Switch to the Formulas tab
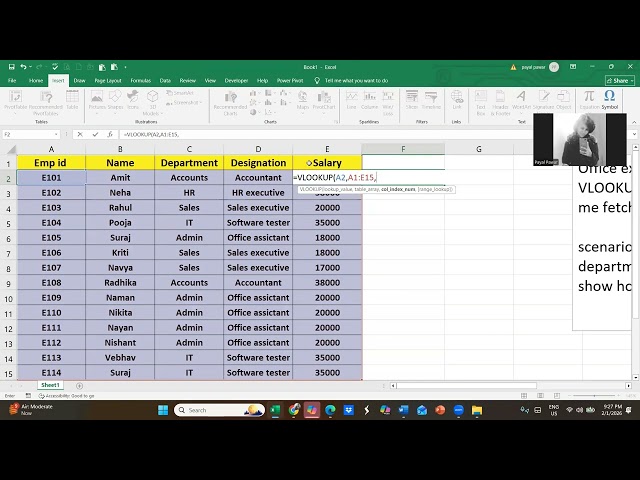This screenshot has width=640, height=480. (141, 80)
